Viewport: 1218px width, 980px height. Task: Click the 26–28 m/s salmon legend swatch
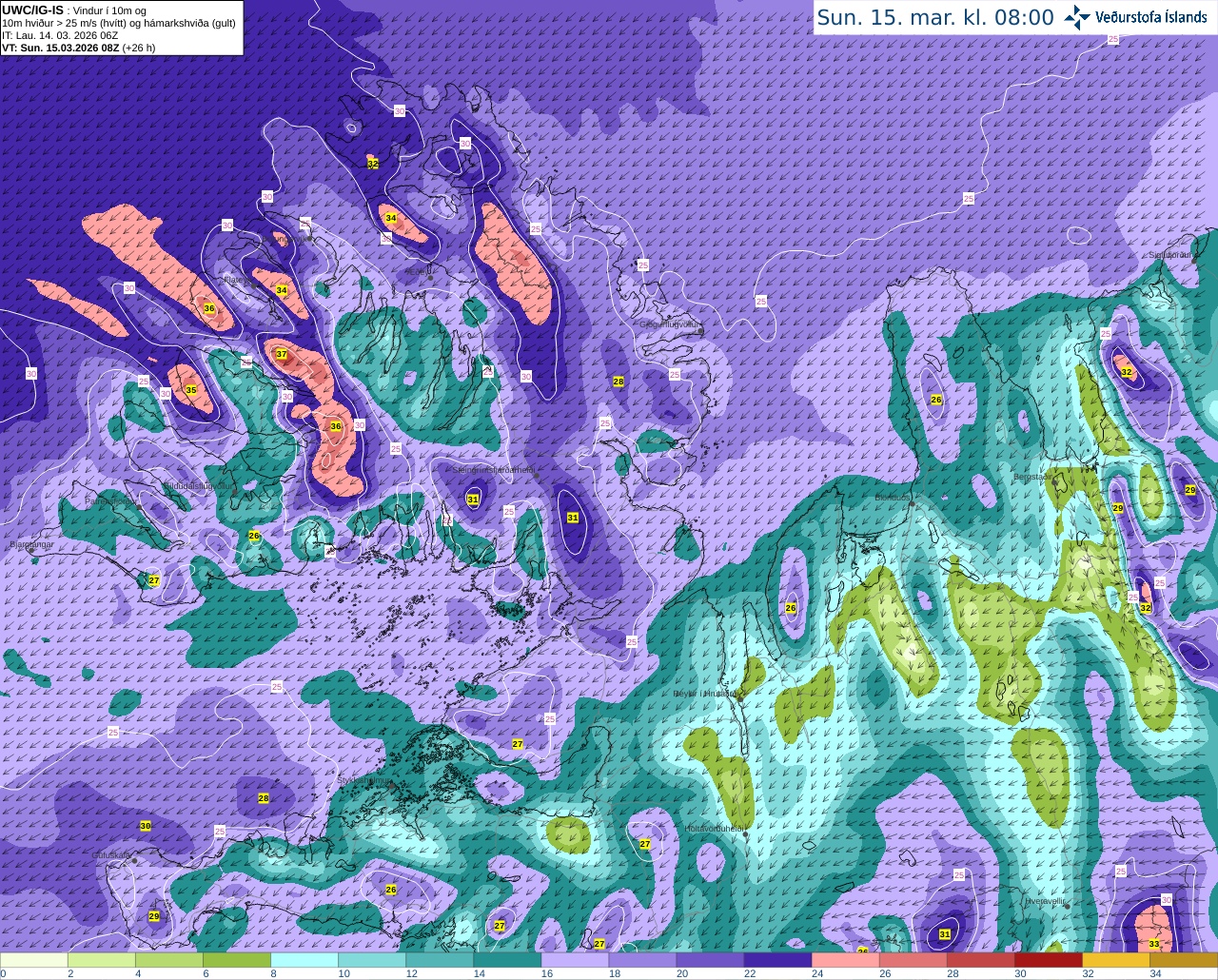[x=913, y=960]
